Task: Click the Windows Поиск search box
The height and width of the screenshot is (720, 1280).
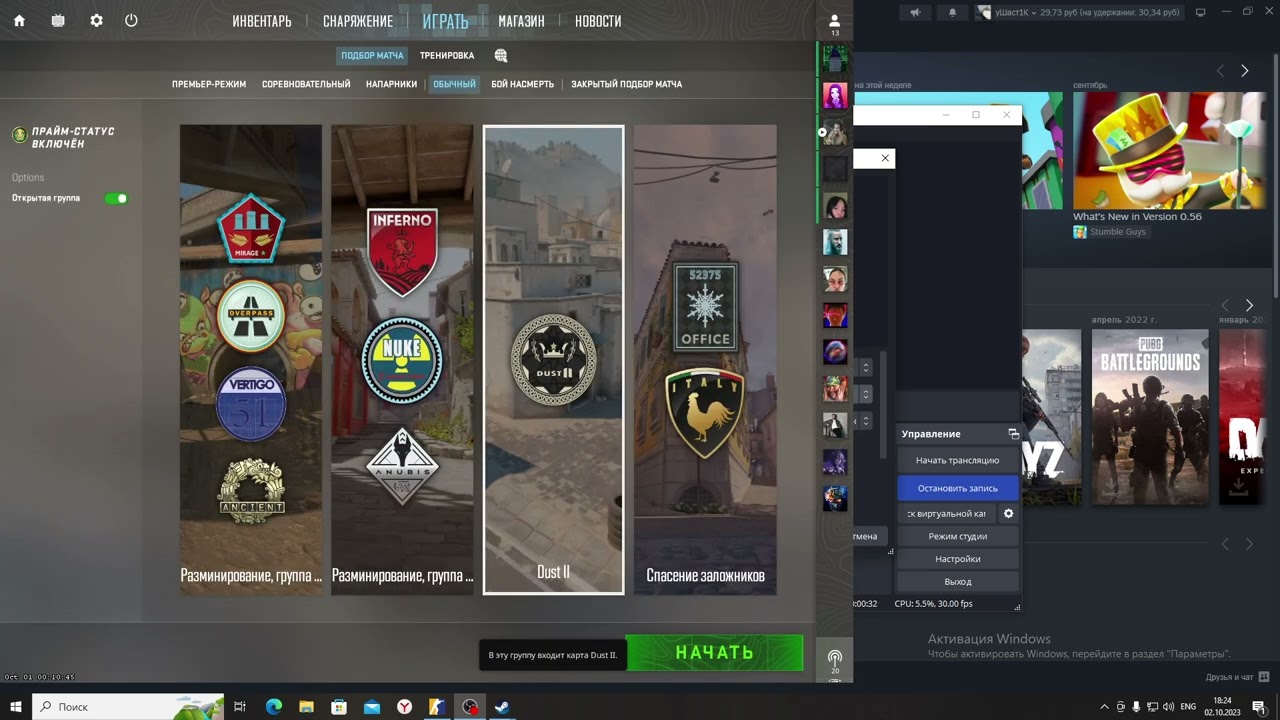Action: [x=128, y=707]
